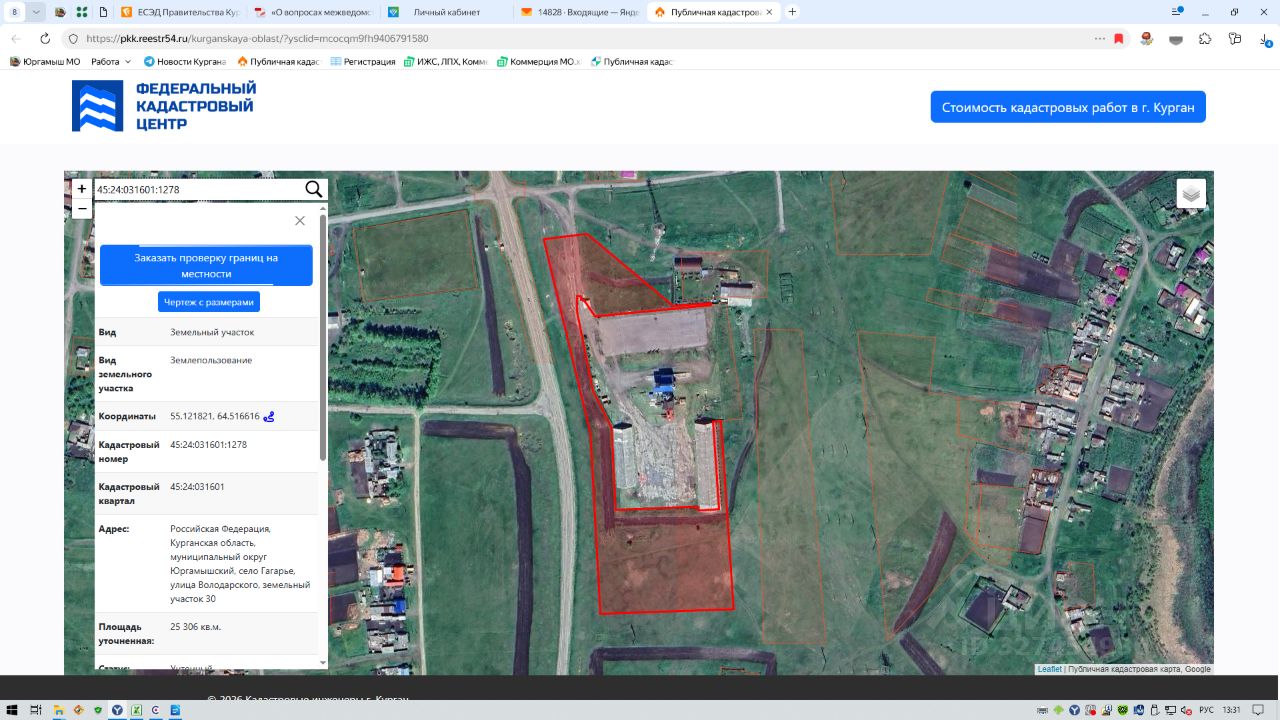
Task: Open Юргамыш МО bookmark
Action: click(44, 62)
